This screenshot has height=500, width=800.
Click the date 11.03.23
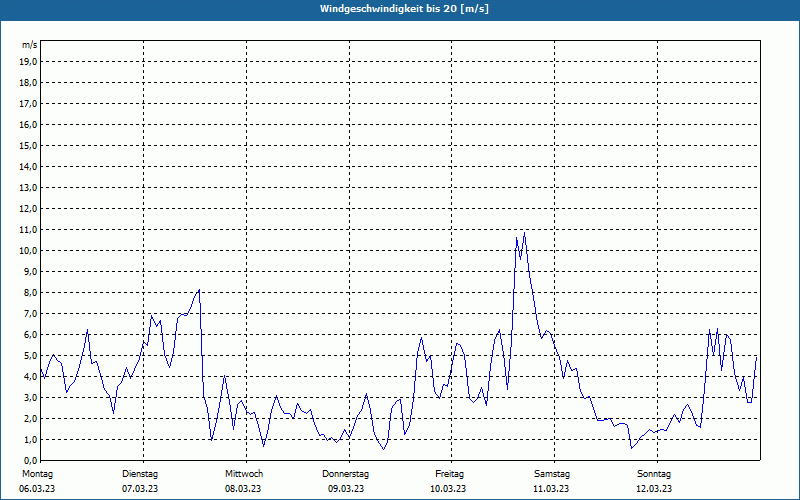tap(551, 488)
